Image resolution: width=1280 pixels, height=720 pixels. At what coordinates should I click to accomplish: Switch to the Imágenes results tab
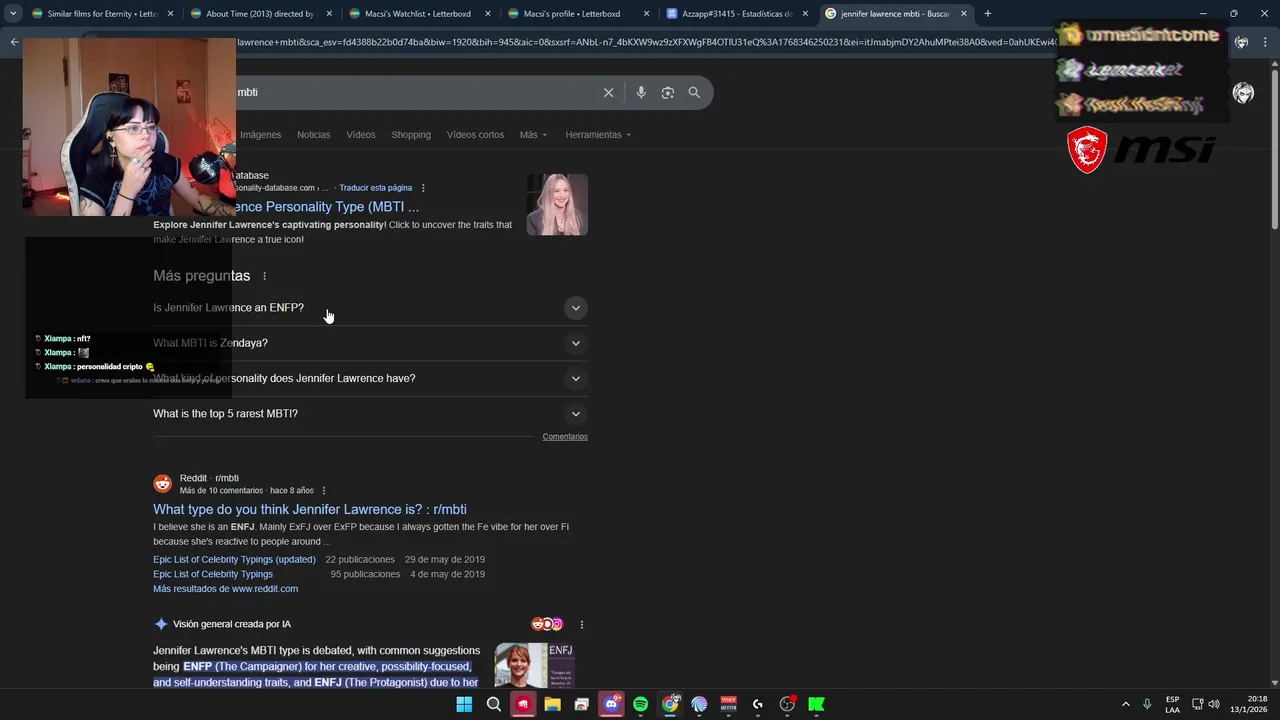[260, 135]
